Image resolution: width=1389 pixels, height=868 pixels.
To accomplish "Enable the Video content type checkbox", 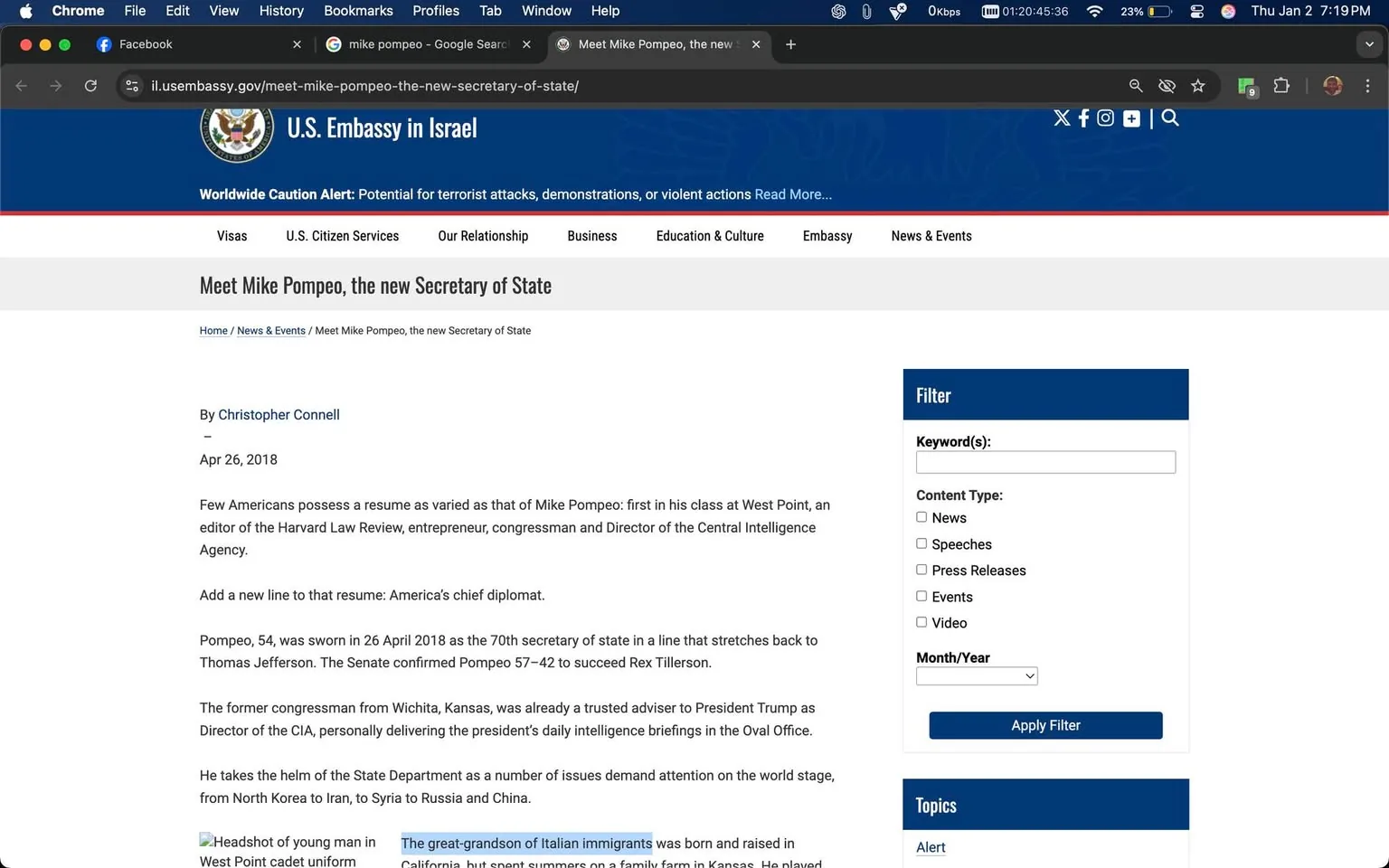I will (x=921, y=621).
